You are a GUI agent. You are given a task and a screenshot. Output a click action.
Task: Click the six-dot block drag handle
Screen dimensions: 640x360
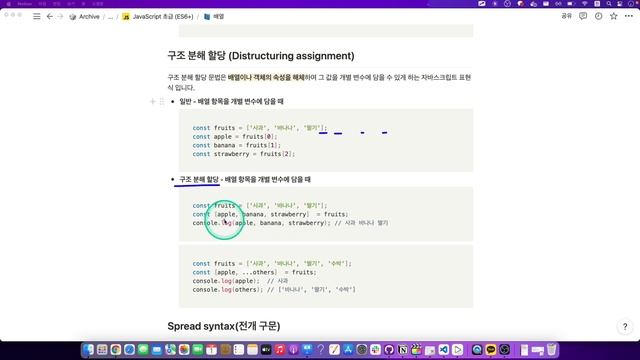(162, 101)
